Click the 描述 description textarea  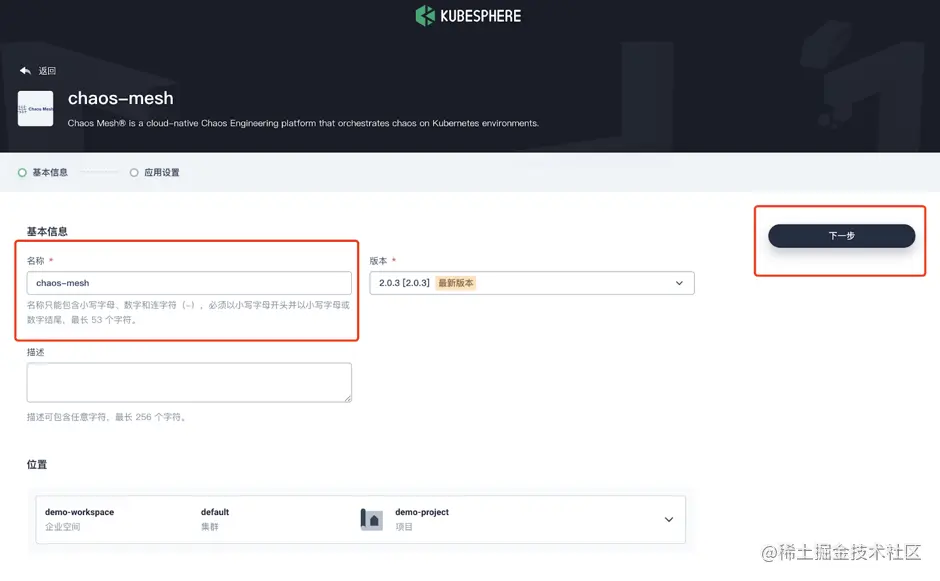(x=189, y=383)
